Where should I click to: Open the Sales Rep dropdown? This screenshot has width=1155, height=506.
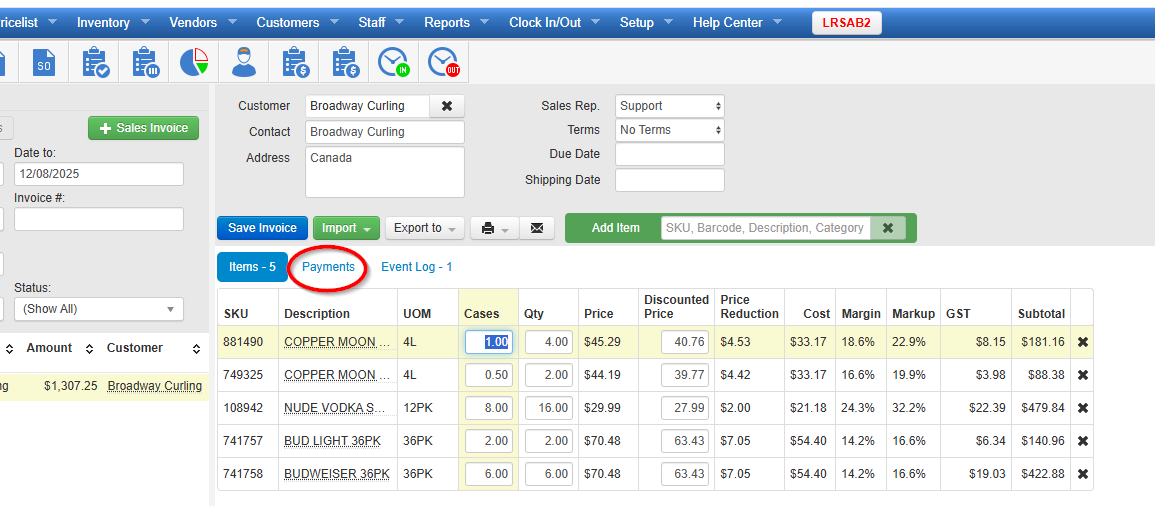tap(670, 106)
